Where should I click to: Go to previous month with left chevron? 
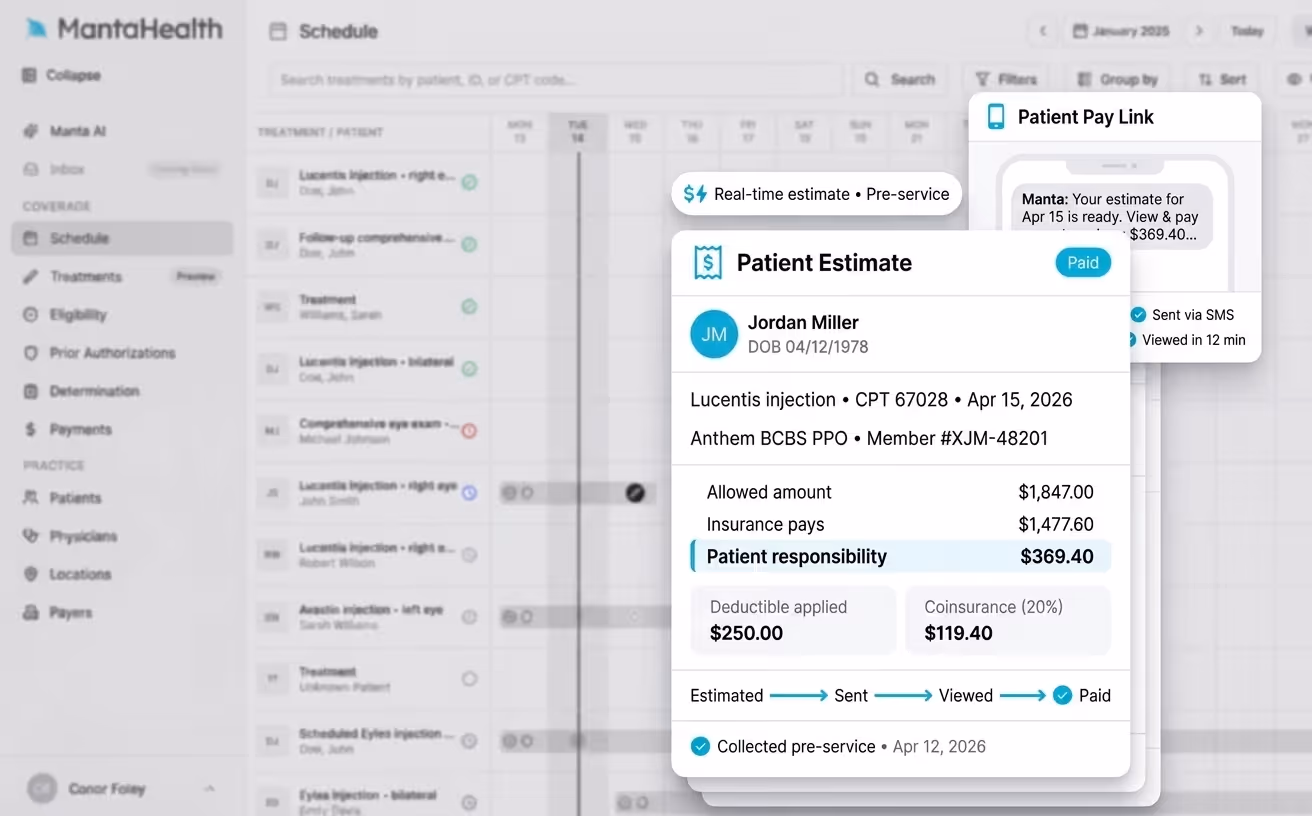point(1043,31)
